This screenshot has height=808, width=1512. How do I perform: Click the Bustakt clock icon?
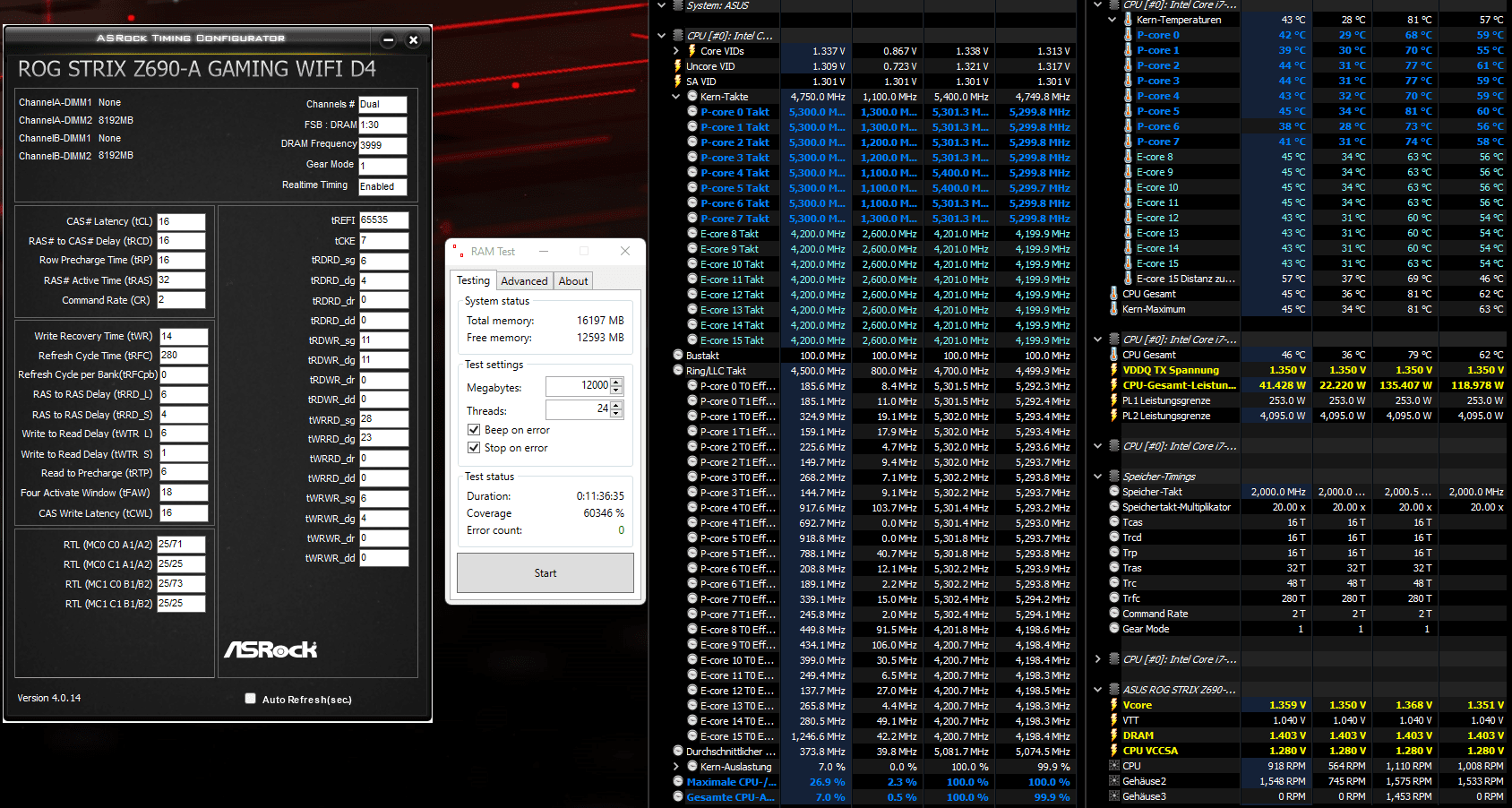pyautogui.click(x=678, y=356)
